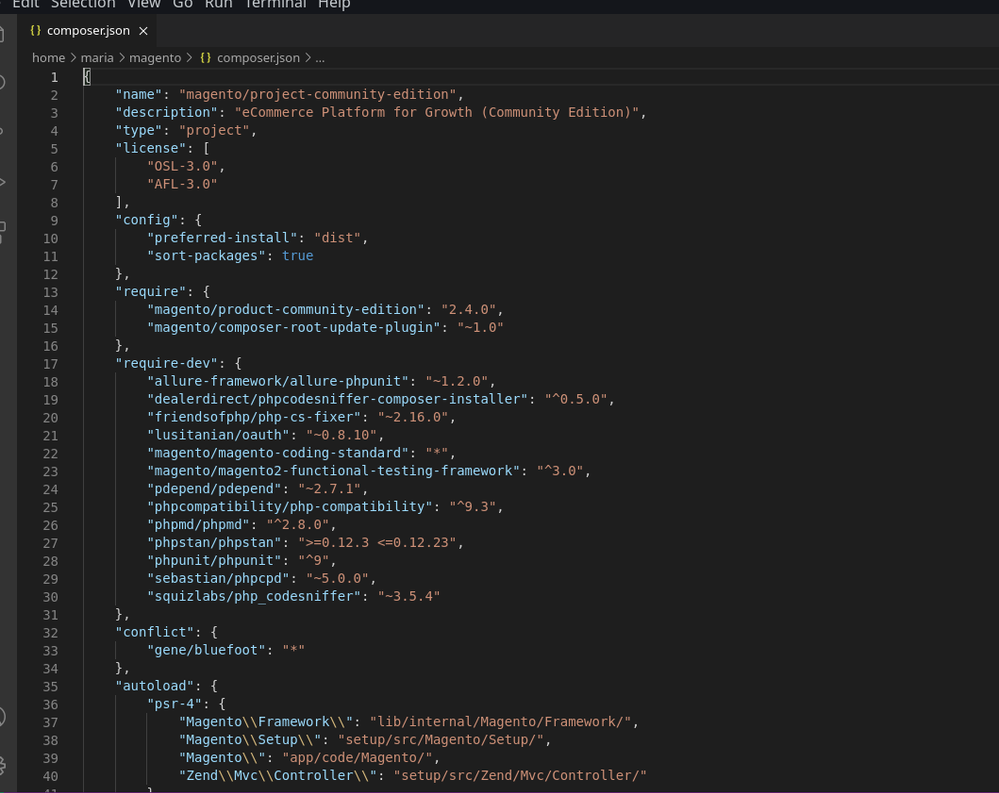Click "magento/magento2-functional-testing-framework" package name
Image resolution: width=999 pixels, height=793 pixels.
[334, 471]
